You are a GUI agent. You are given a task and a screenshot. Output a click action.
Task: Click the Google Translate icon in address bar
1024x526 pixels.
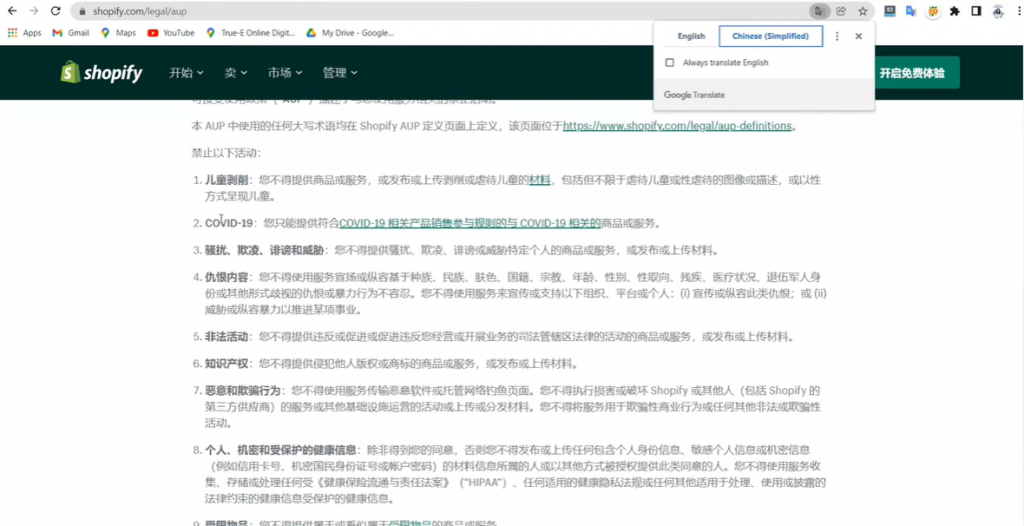[x=819, y=11]
